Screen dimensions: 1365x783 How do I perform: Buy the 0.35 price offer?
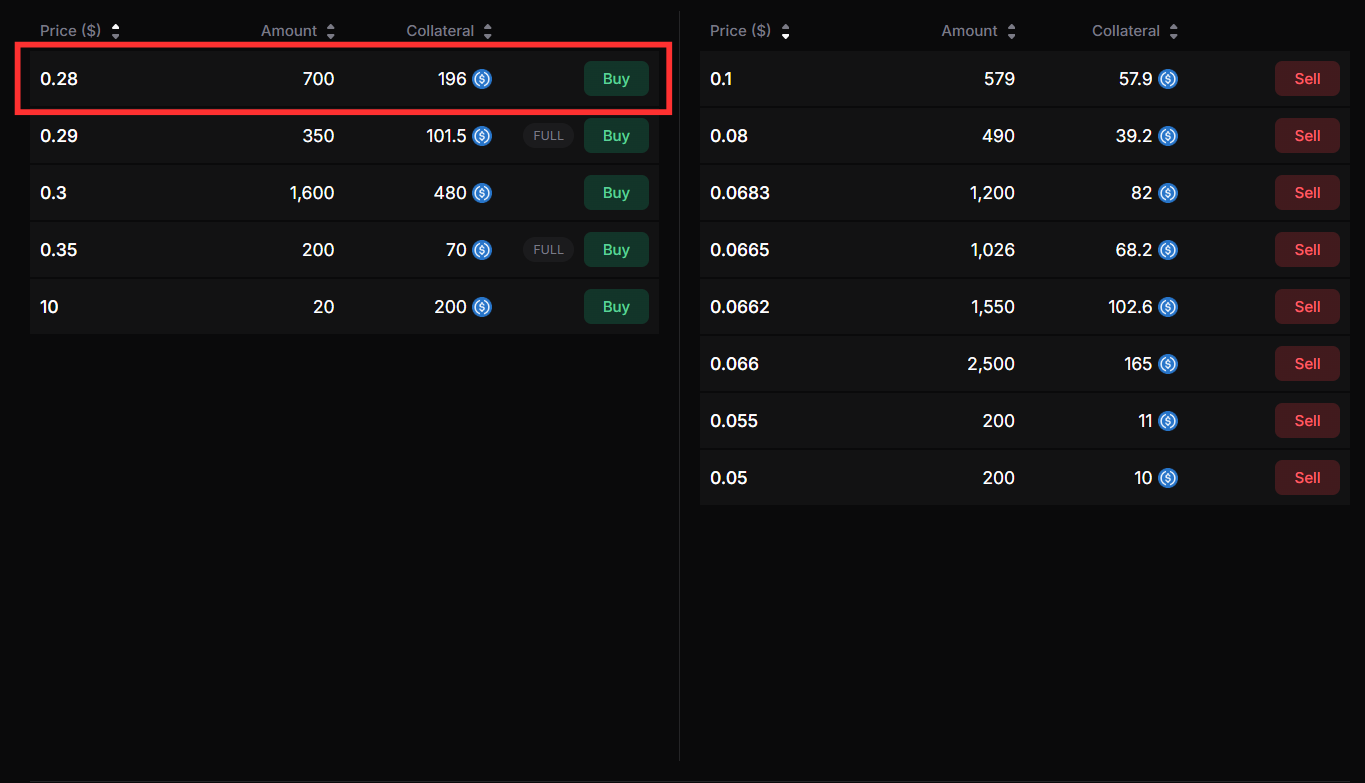(616, 250)
